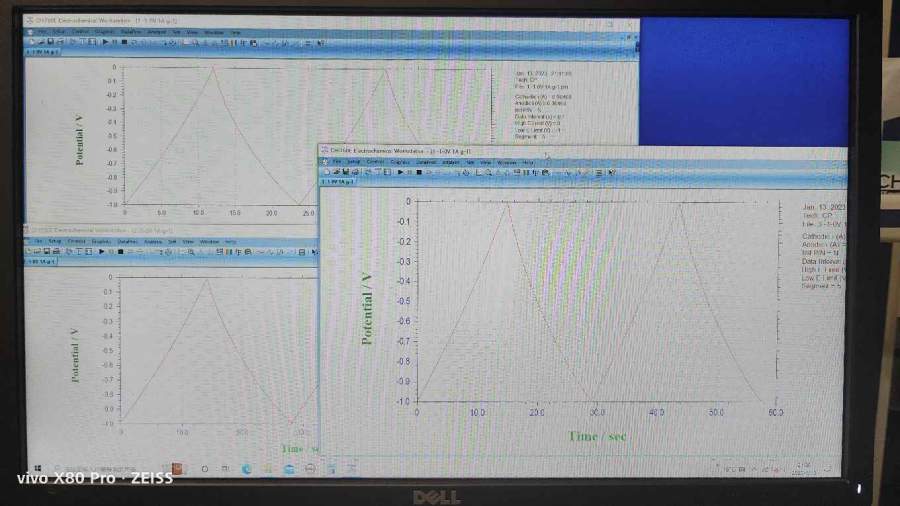
Task: Open File menu in the frontmost window
Action: click(x=337, y=161)
